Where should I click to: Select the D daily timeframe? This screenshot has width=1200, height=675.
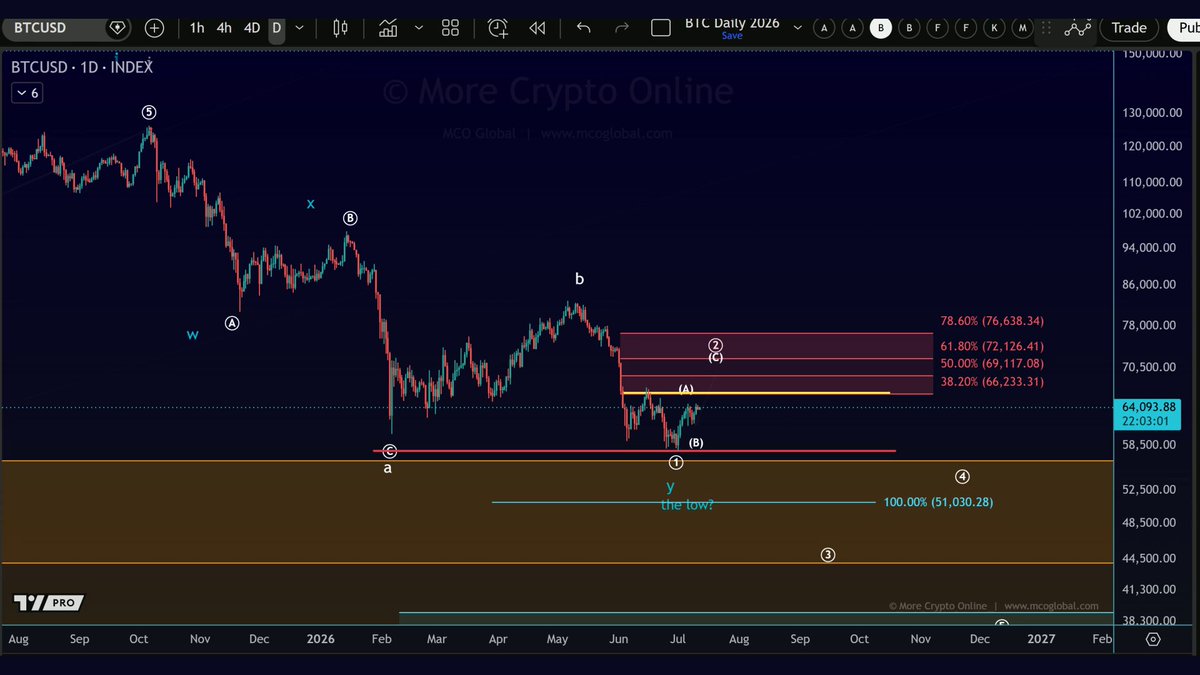tap(276, 28)
